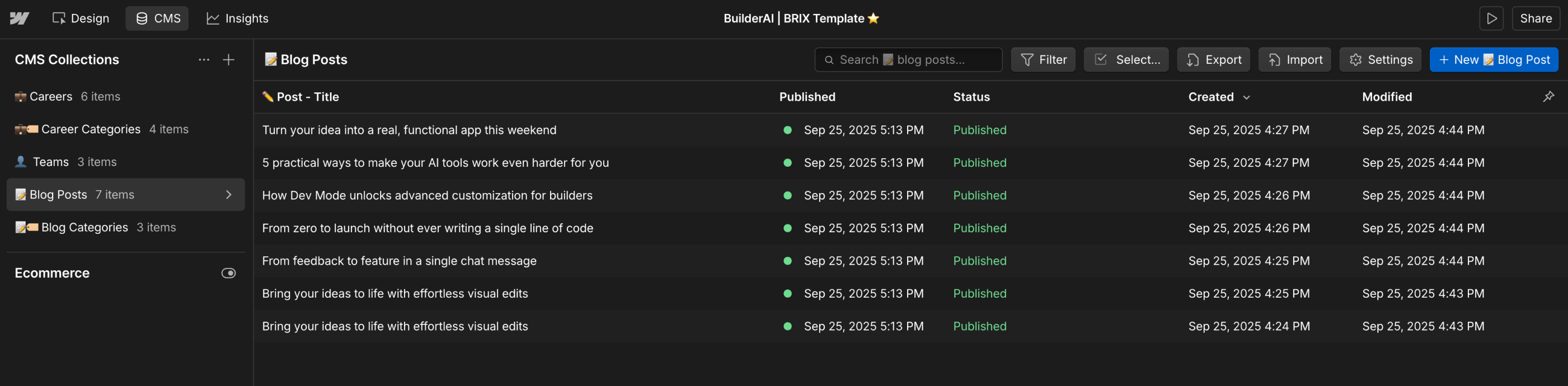The height and width of the screenshot is (386, 1568).
Task: Go to the Insights tab
Action: point(237,18)
